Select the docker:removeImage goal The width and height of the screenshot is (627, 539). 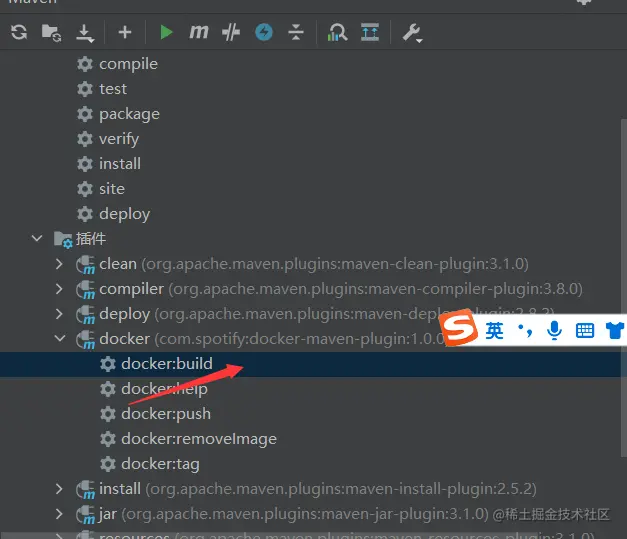[199, 439]
